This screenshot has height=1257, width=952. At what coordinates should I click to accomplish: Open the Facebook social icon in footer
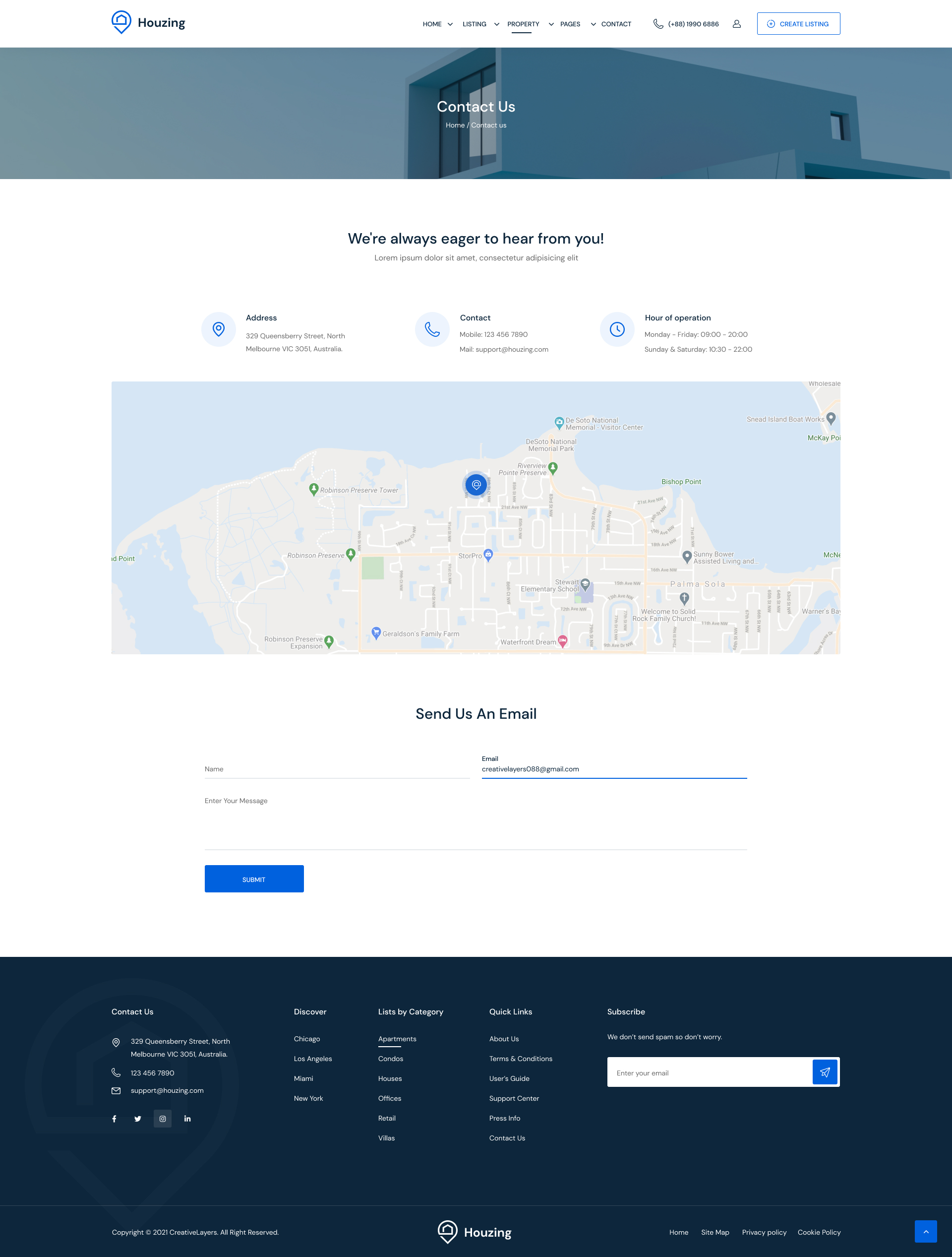click(x=114, y=1118)
